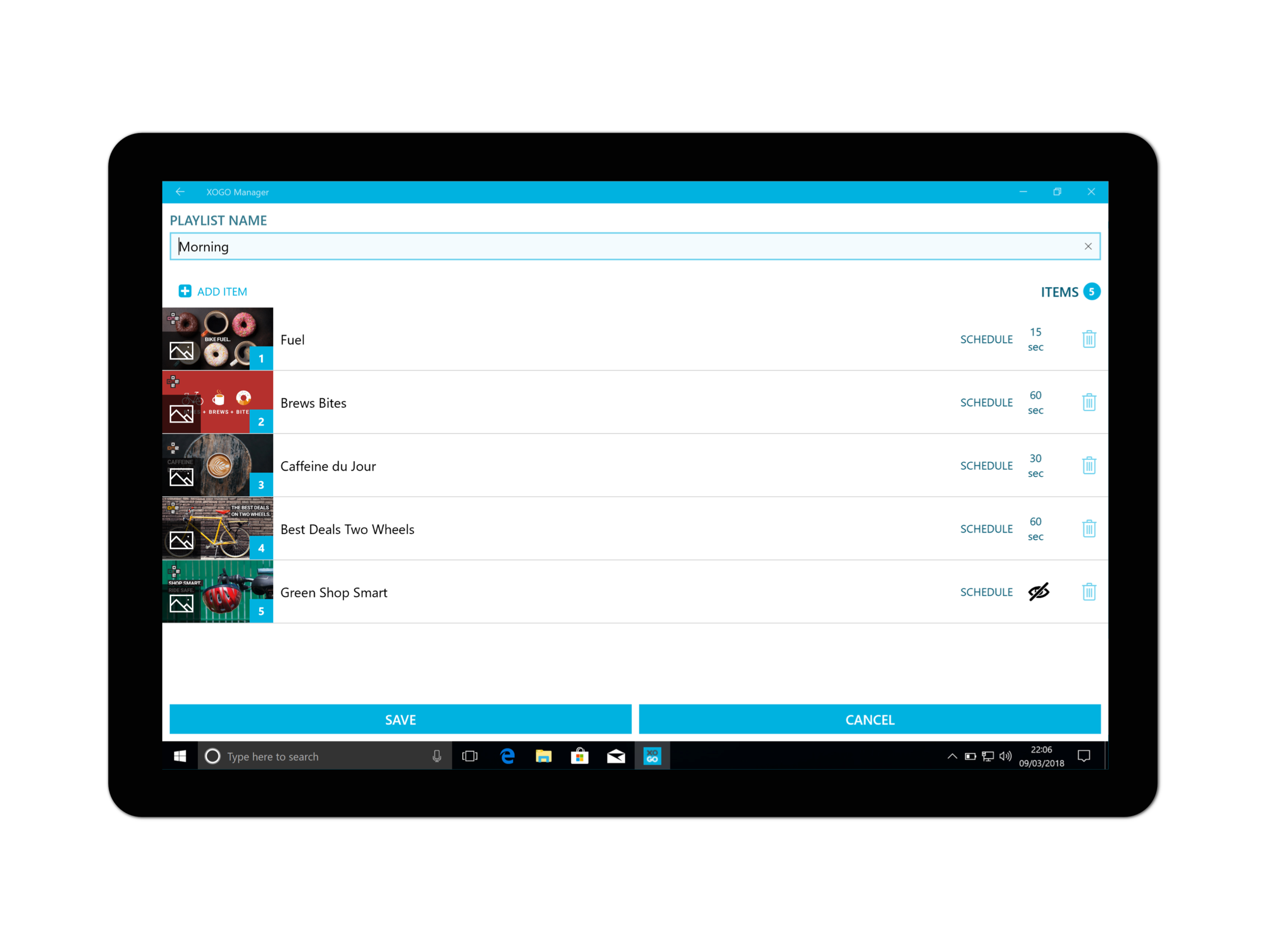Screen dimensions: 1270x952
Task: Click the ADD ITEM icon to add content
Action: [184, 291]
